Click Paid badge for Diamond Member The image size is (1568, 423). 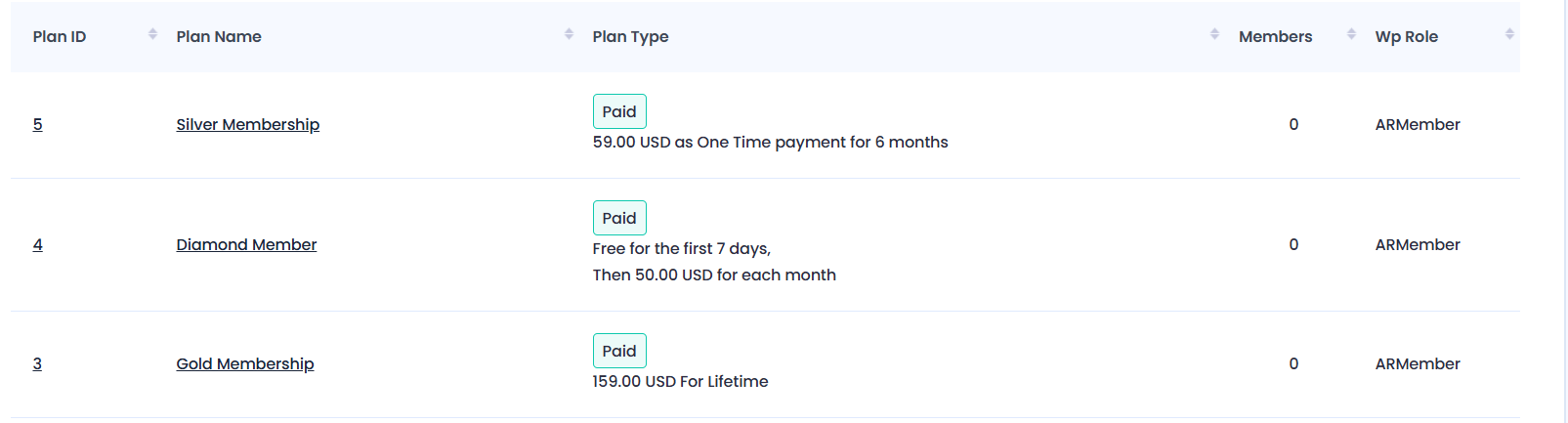click(x=619, y=218)
